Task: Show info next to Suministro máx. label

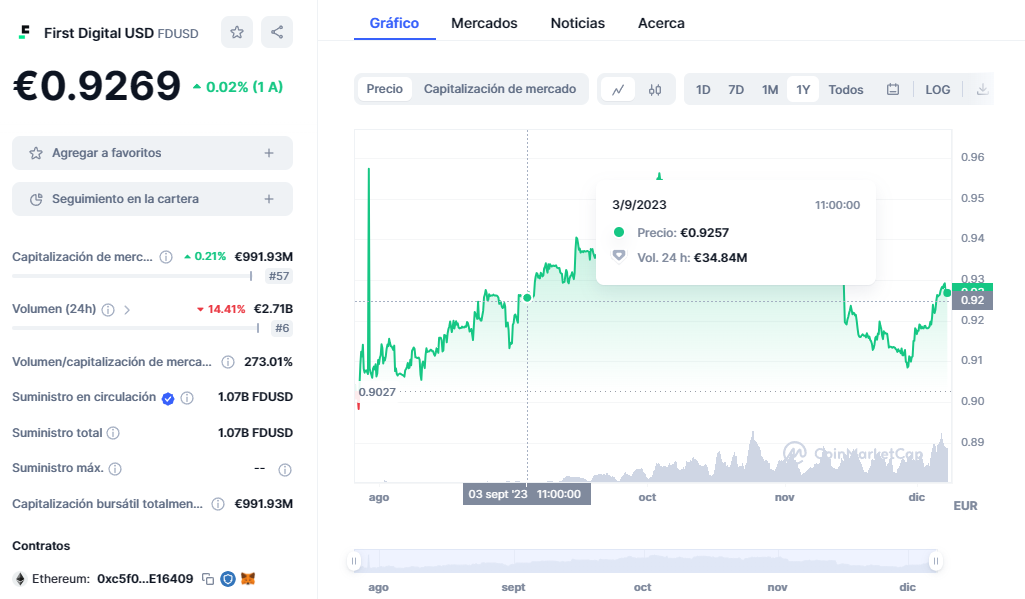Action: tap(115, 469)
